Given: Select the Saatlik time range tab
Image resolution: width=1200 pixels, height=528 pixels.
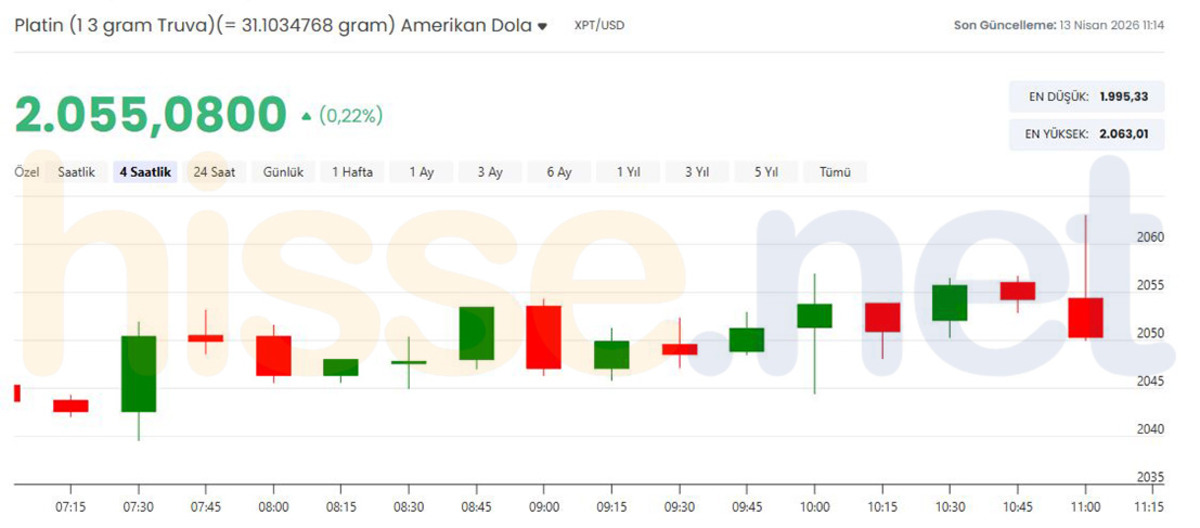Looking at the screenshot, I should click(76, 172).
